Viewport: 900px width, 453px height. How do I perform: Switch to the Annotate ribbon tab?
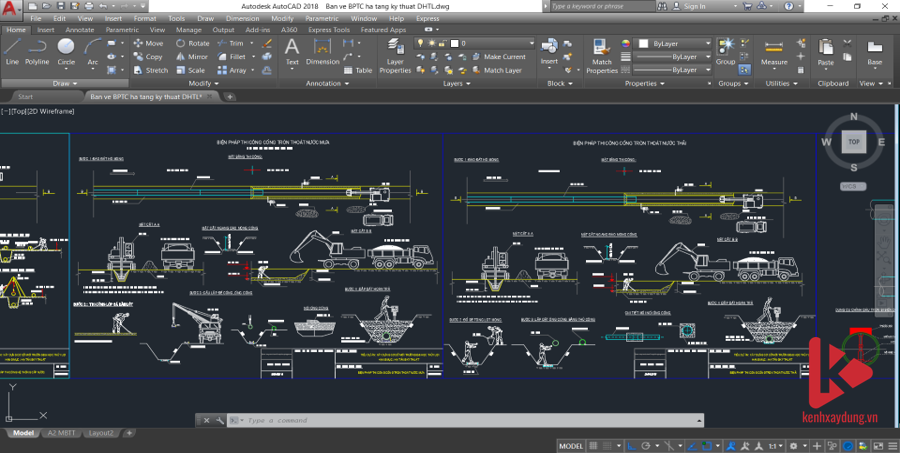tap(79, 30)
